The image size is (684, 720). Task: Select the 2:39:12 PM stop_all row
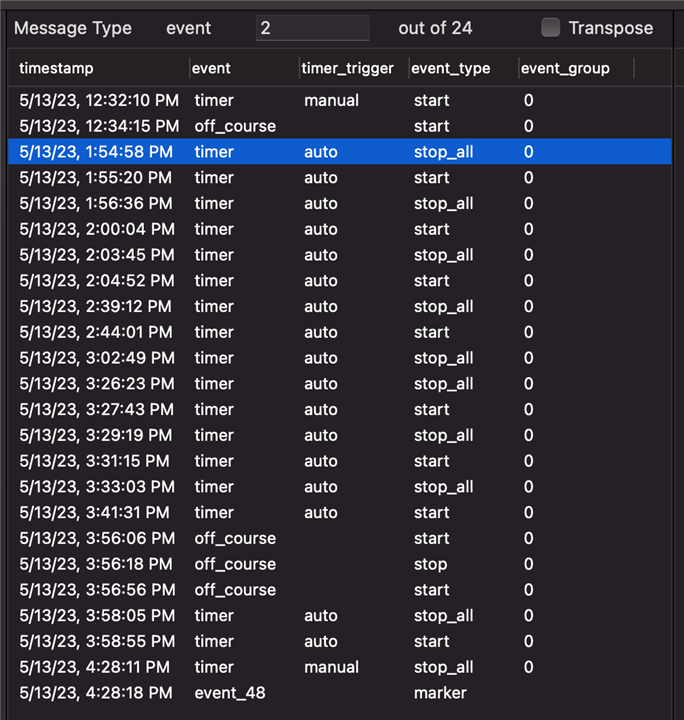[x=340, y=306]
